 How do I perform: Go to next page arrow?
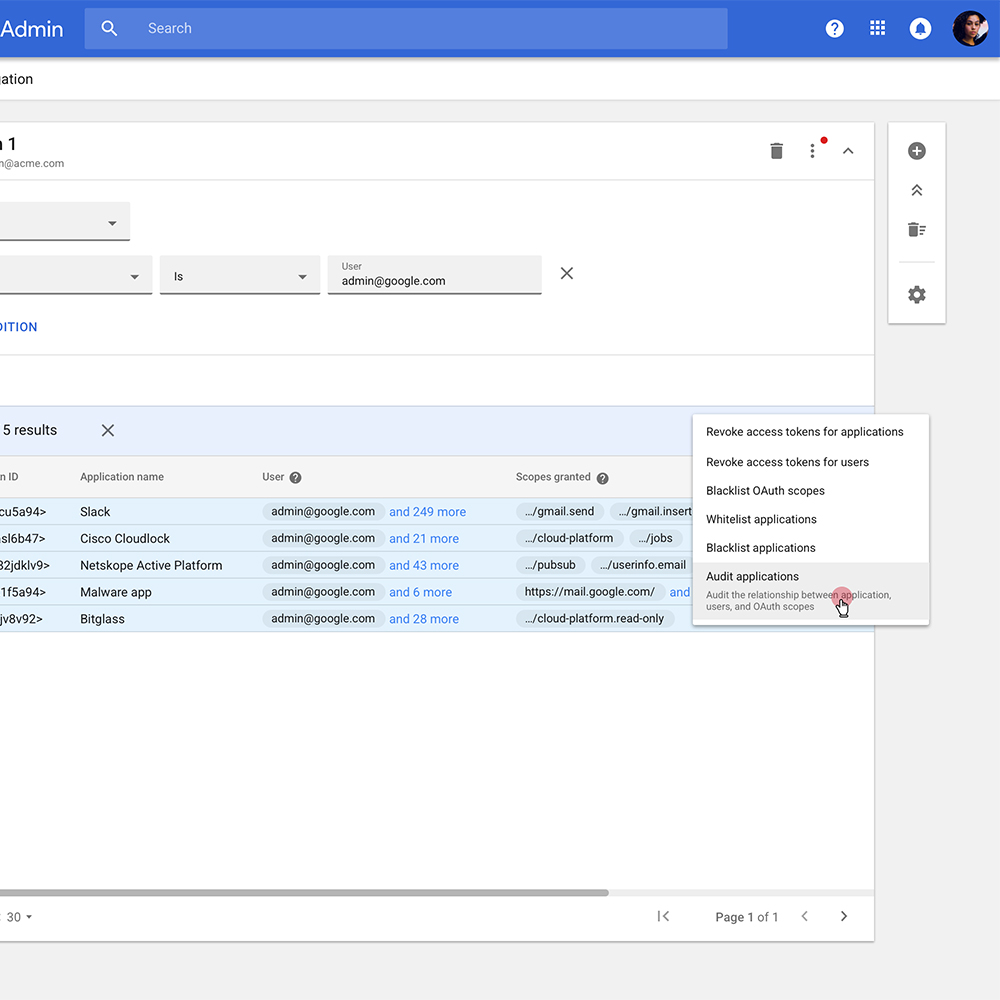(x=844, y=916)
